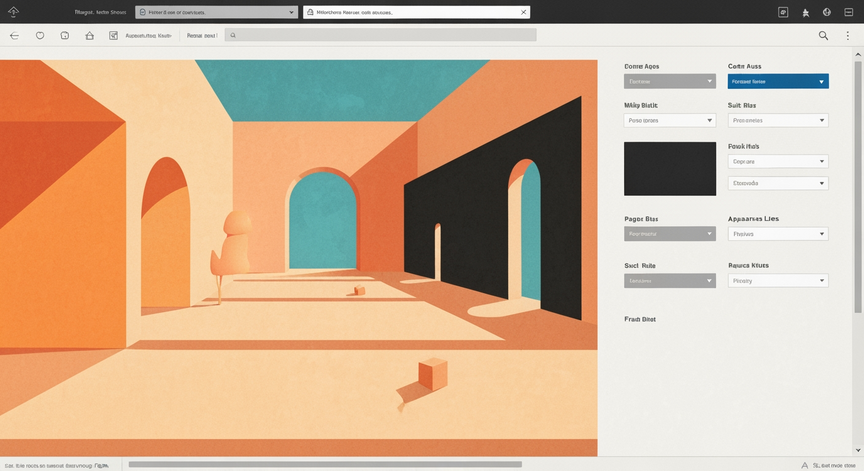Click the status text at the window's bottom left

[x=56, y=465]
